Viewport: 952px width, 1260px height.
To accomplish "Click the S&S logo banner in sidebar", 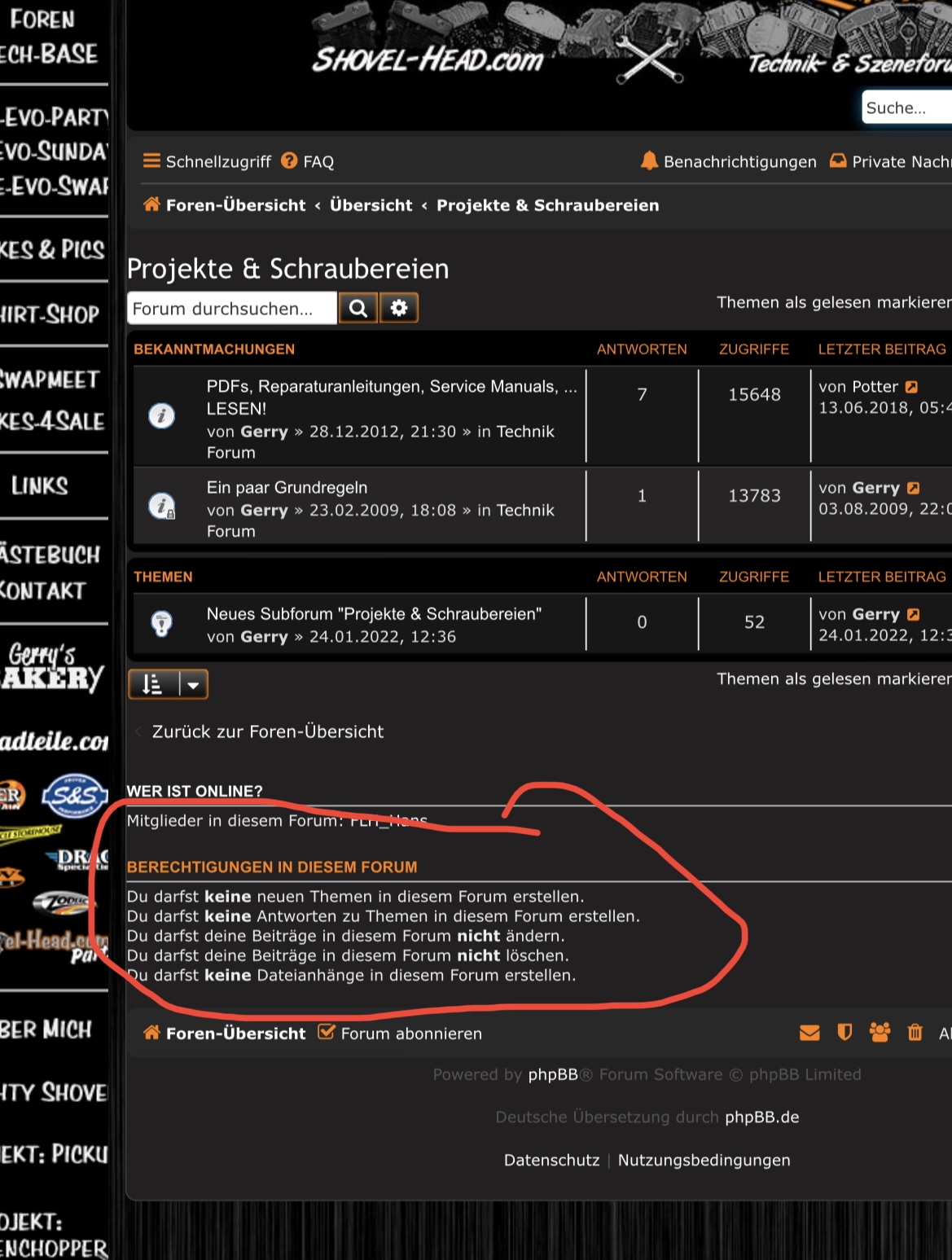I will tap(74, 795).
